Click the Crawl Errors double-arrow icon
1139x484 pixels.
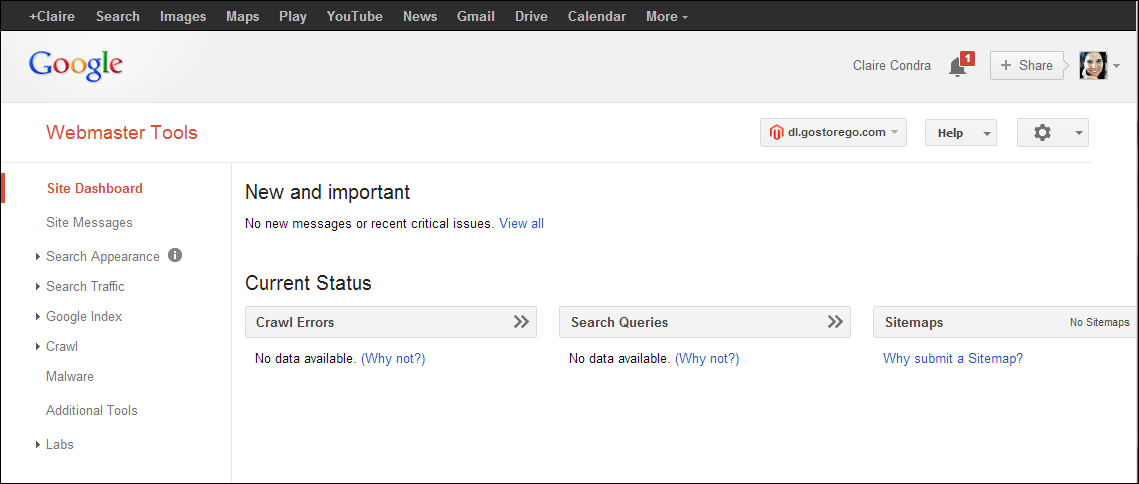pyautogui.click(x=521, y=322)
